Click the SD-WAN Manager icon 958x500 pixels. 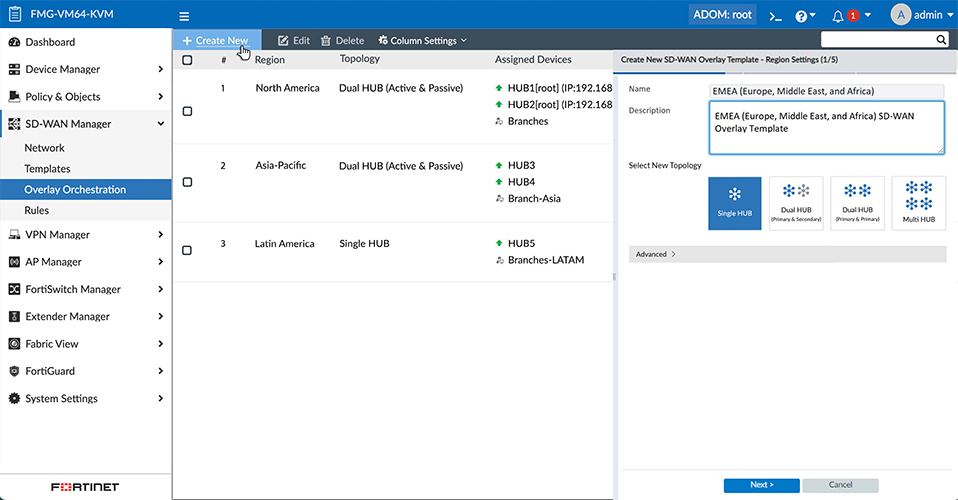(14, 123)
